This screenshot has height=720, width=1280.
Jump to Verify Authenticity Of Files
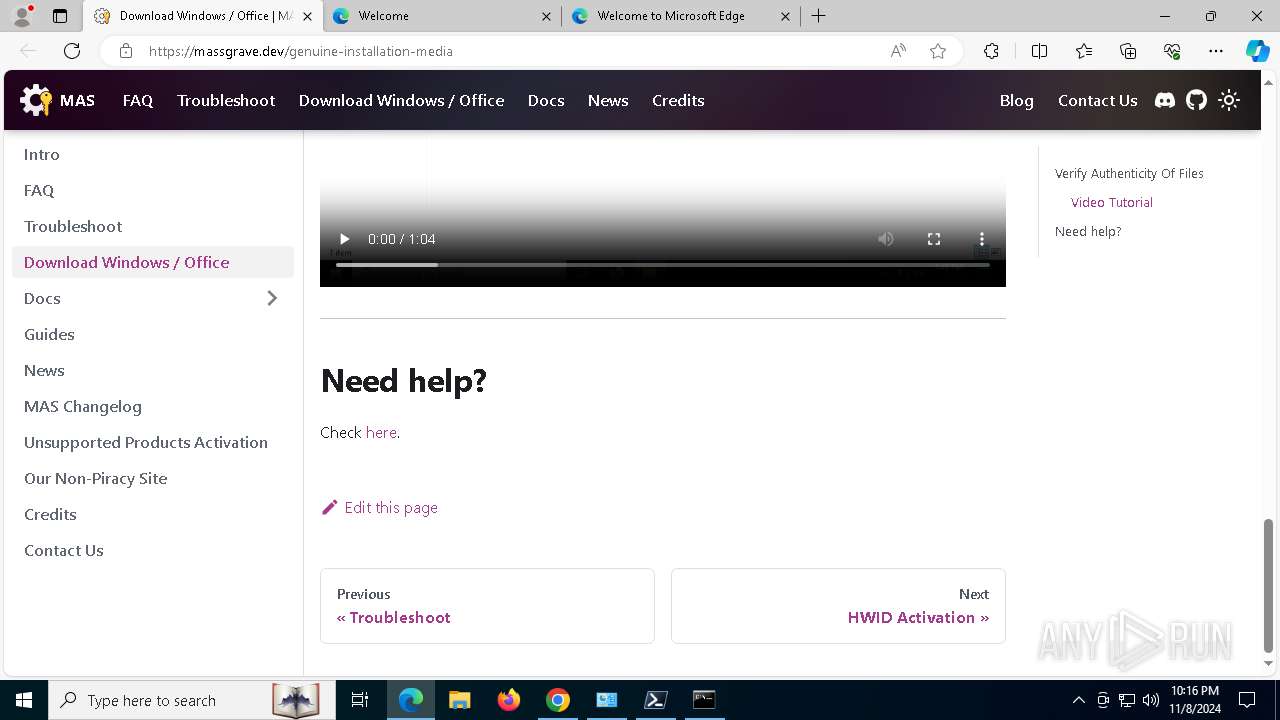coord(1129,173)
